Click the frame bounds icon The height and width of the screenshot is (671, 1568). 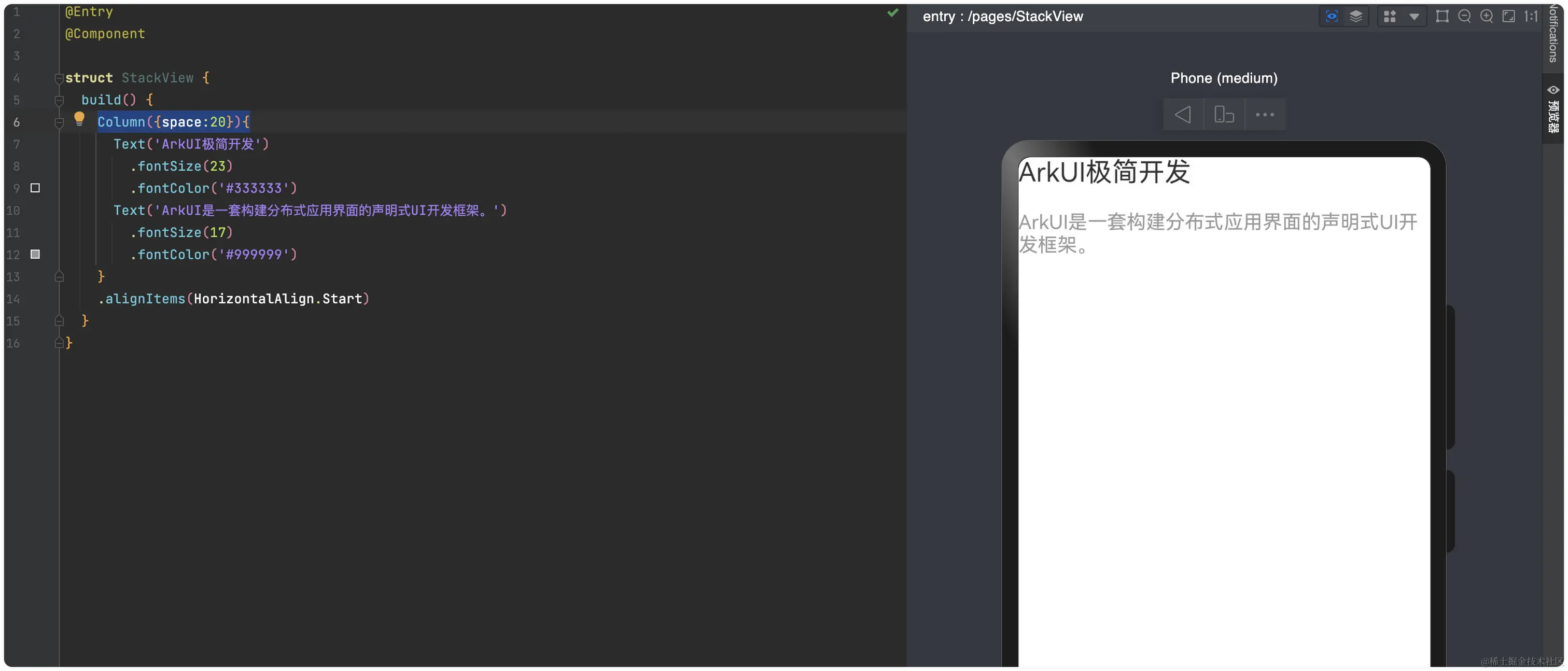[1442, 17]
